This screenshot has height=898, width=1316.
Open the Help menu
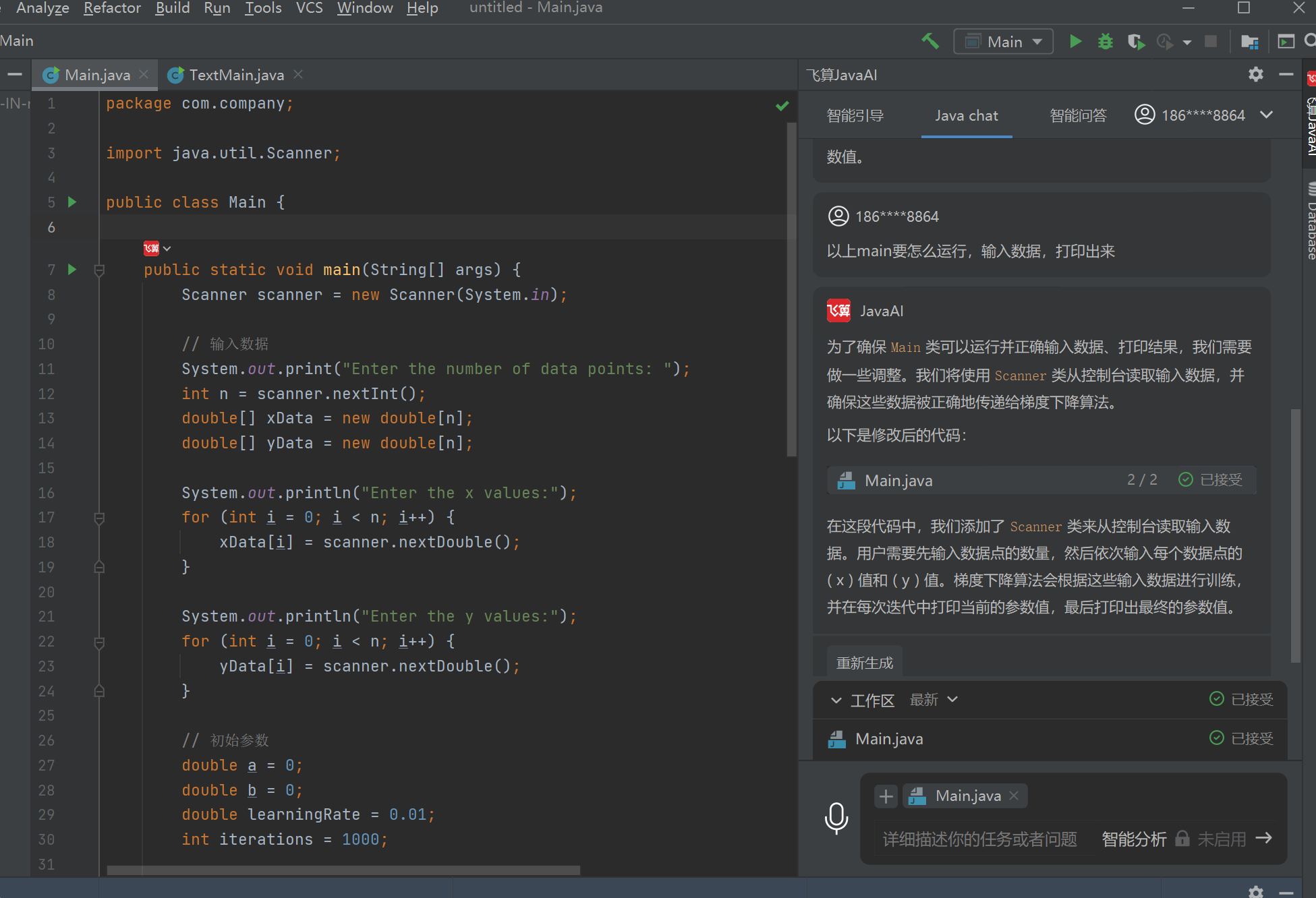click(x=422, y=8)
